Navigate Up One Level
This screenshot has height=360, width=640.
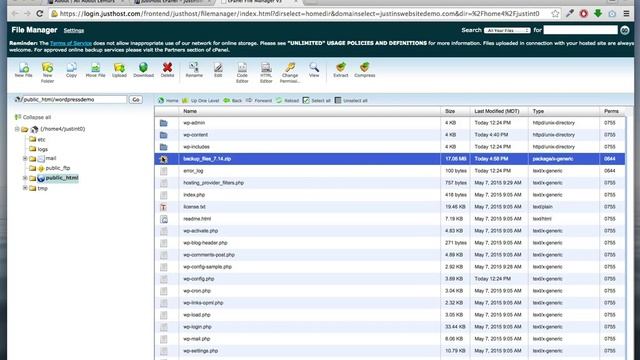[x=200, y=100]
